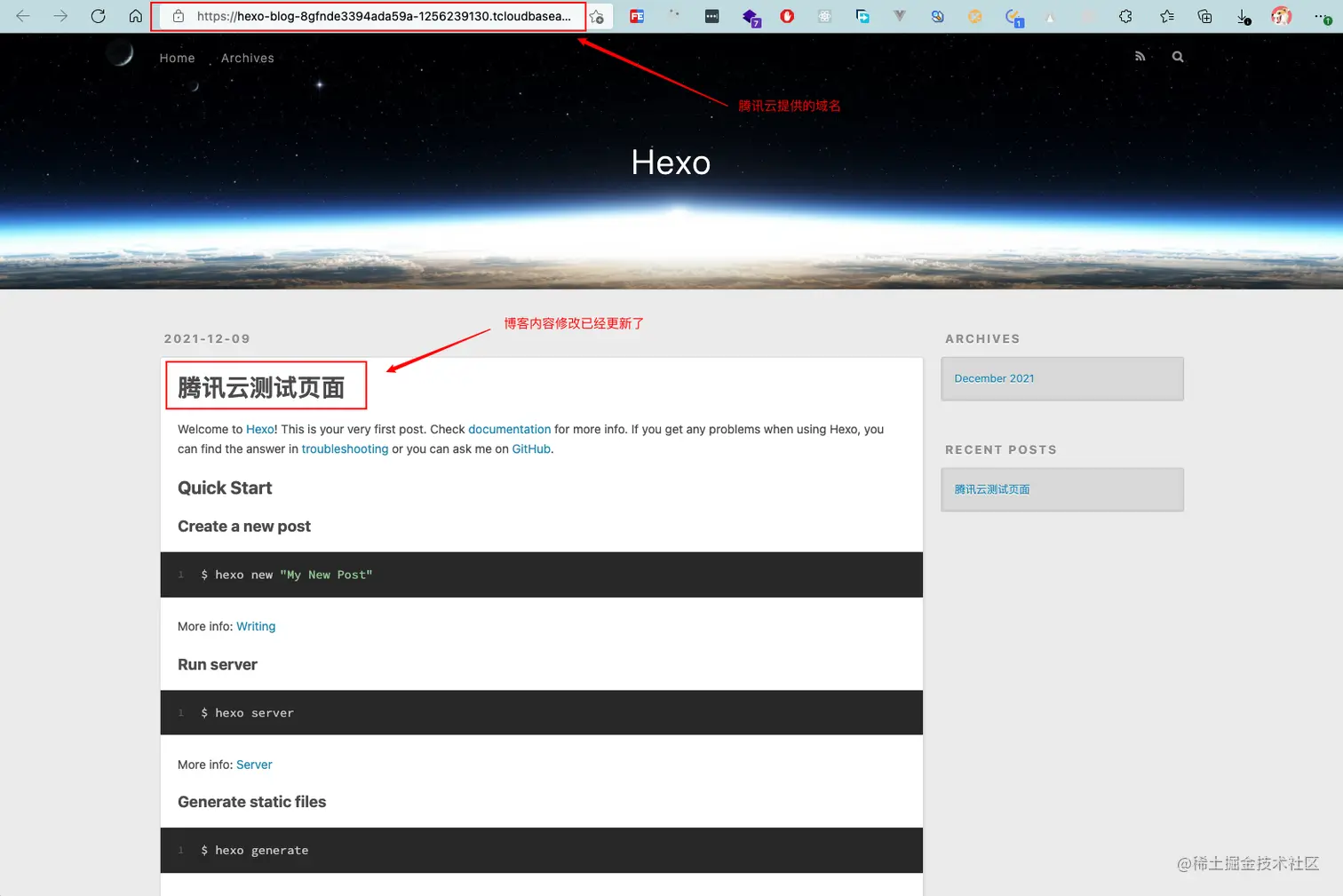
Task: Reload the current page
Action: 99,15
